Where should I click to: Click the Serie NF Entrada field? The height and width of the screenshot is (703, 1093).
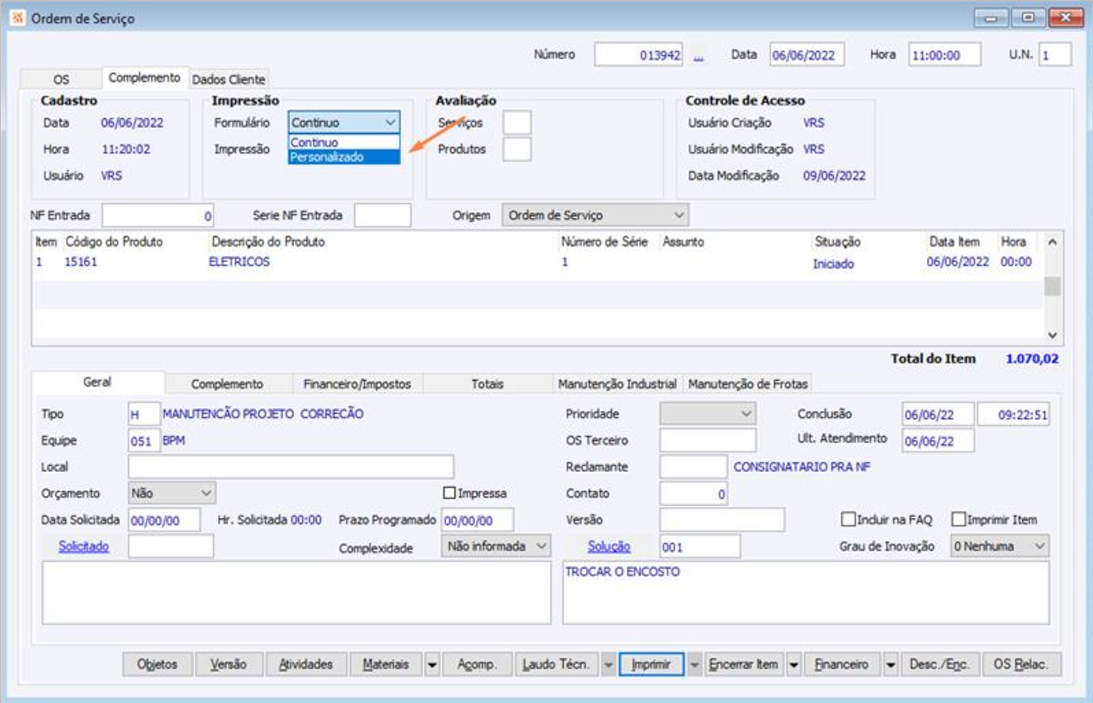[x=383, y=215]
